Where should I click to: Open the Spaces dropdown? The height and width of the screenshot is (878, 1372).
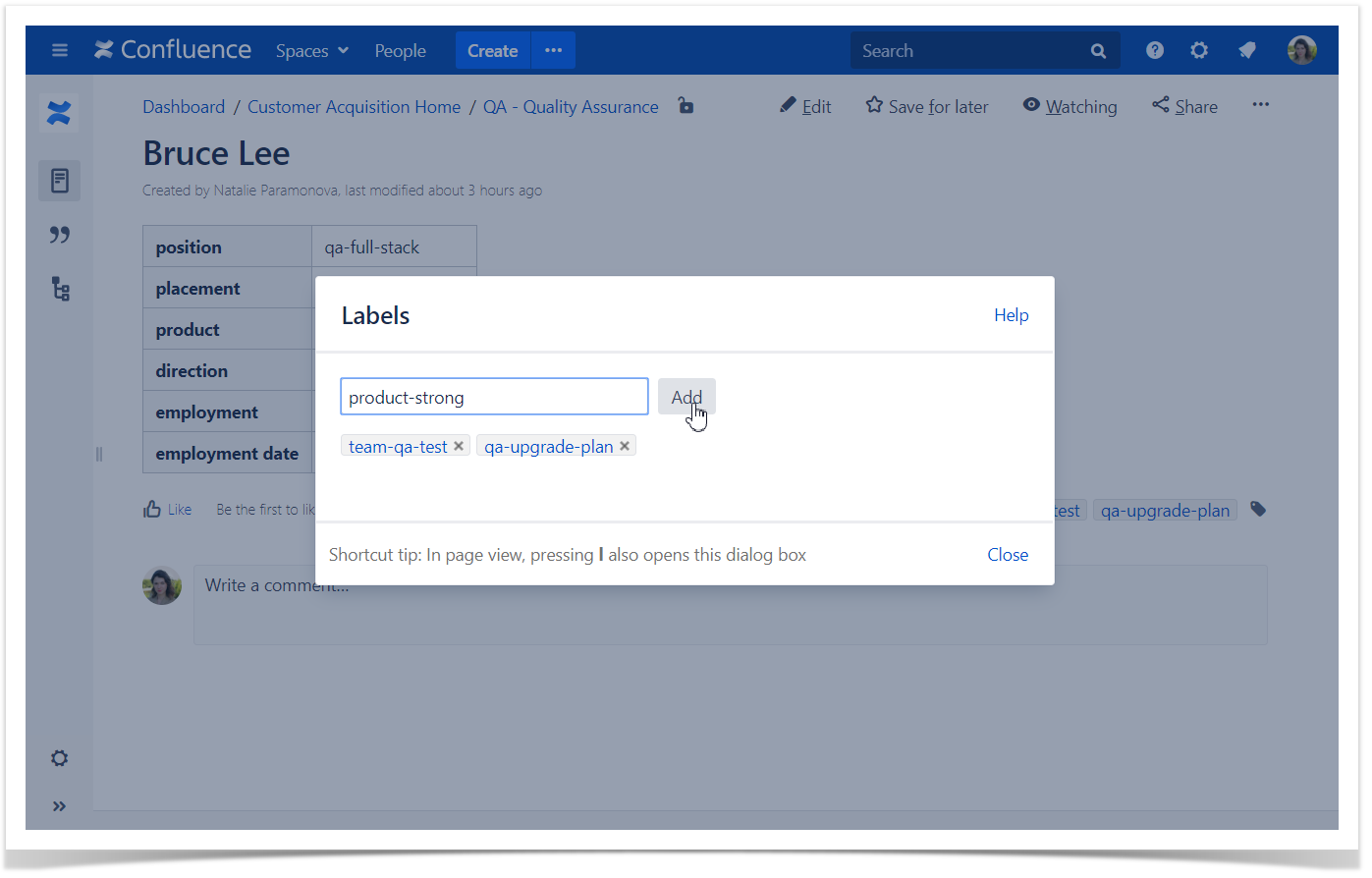pos(311,50)
